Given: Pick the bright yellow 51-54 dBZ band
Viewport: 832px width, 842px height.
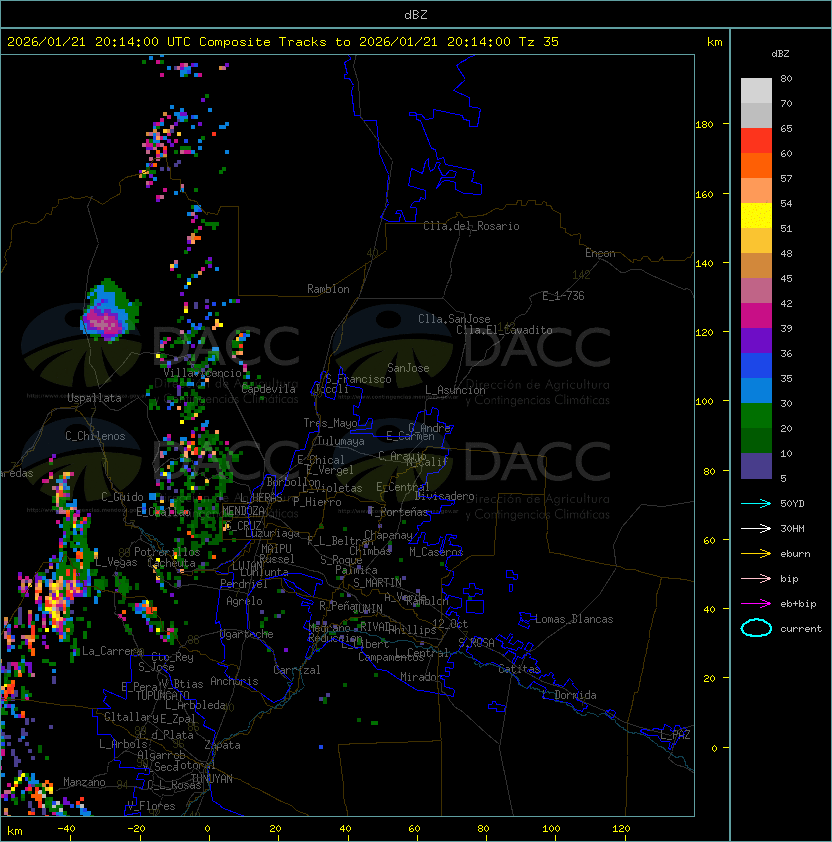Looking at the screenshot, I should [756, 215].
